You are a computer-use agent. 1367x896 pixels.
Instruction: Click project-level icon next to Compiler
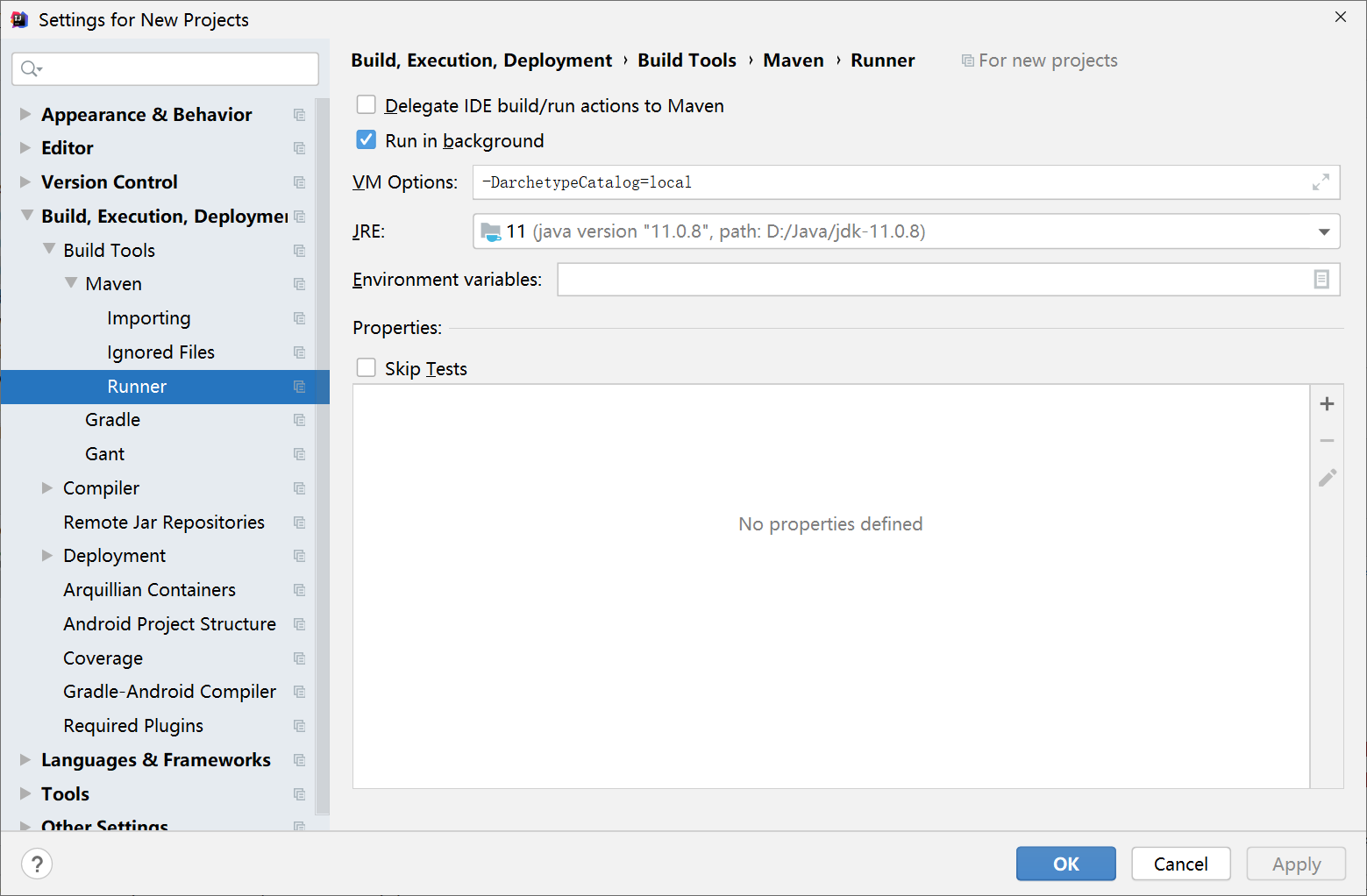pos(299,488)
